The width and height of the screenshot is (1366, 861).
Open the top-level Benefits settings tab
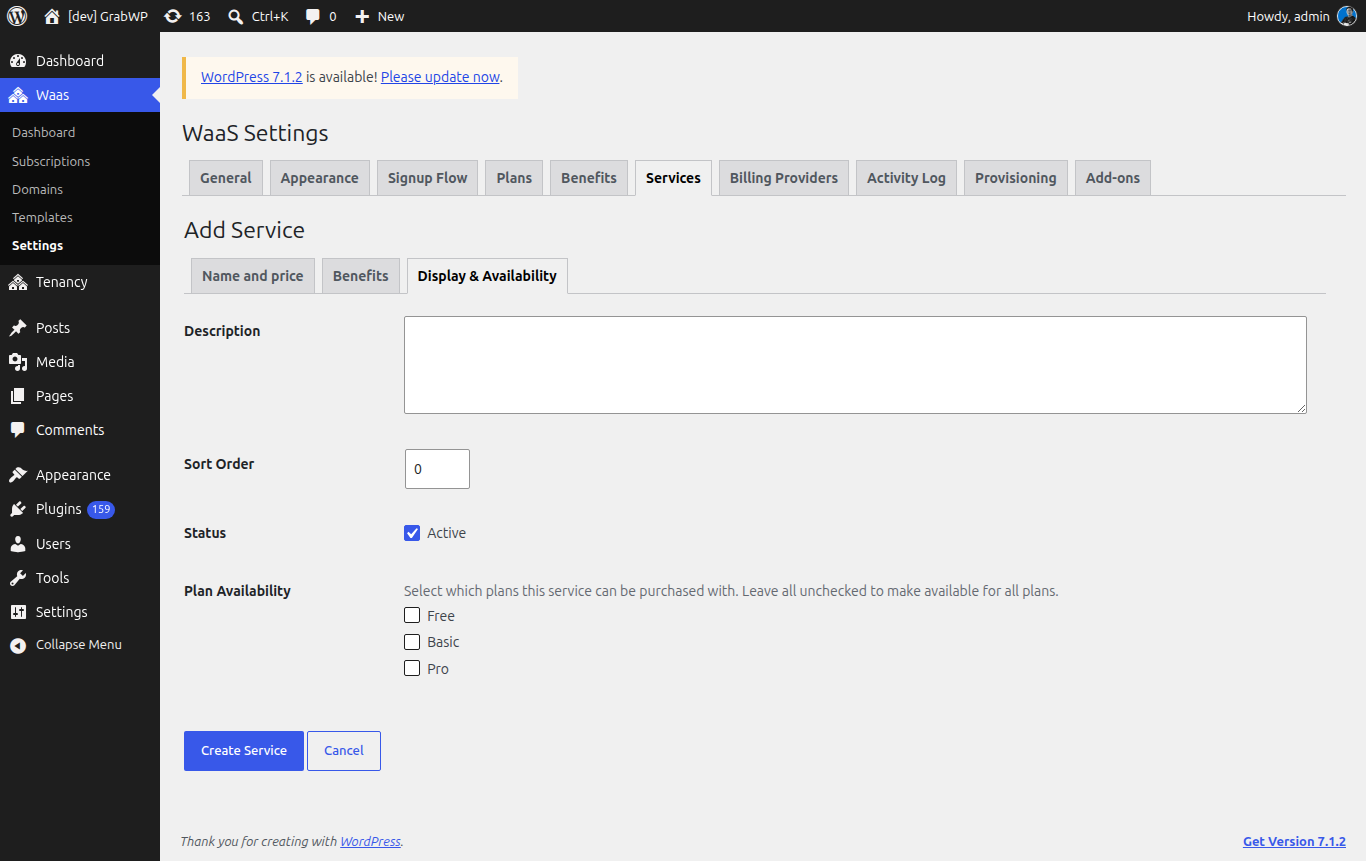(589, 178)
